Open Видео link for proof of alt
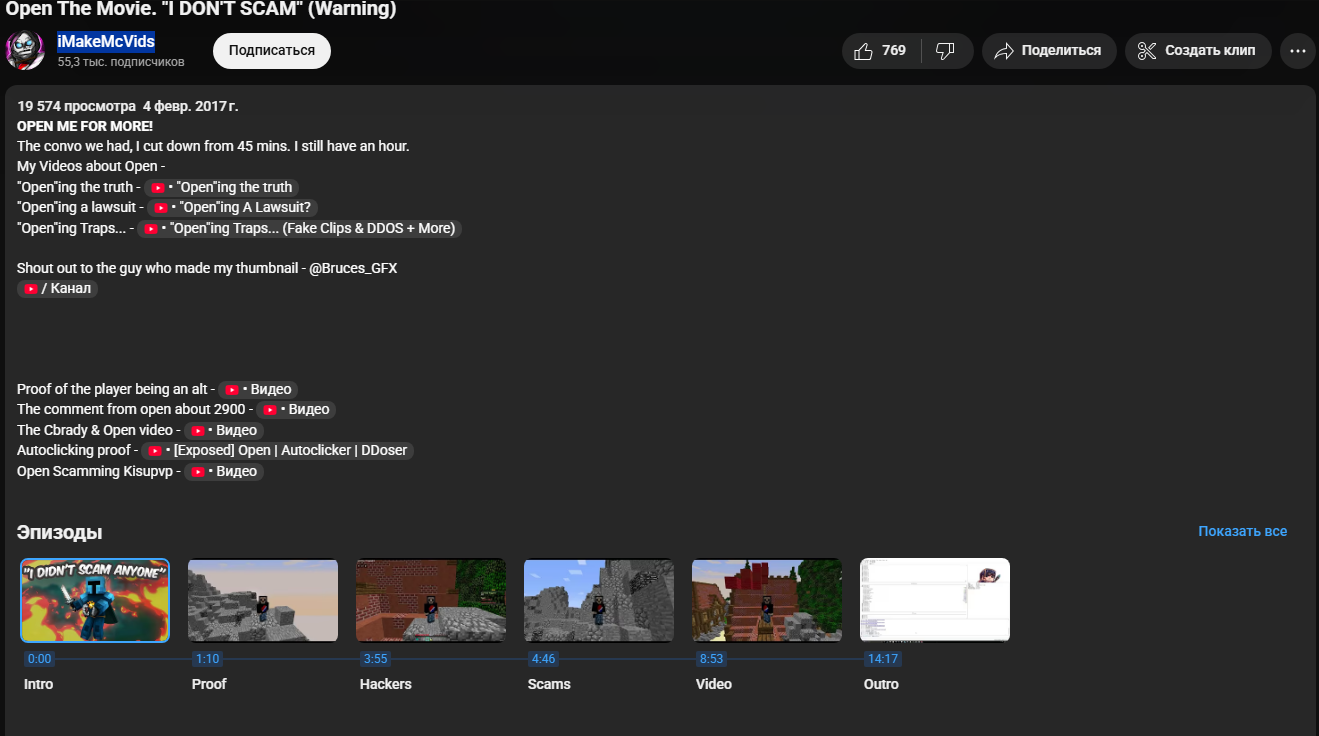 coord(258,390)
